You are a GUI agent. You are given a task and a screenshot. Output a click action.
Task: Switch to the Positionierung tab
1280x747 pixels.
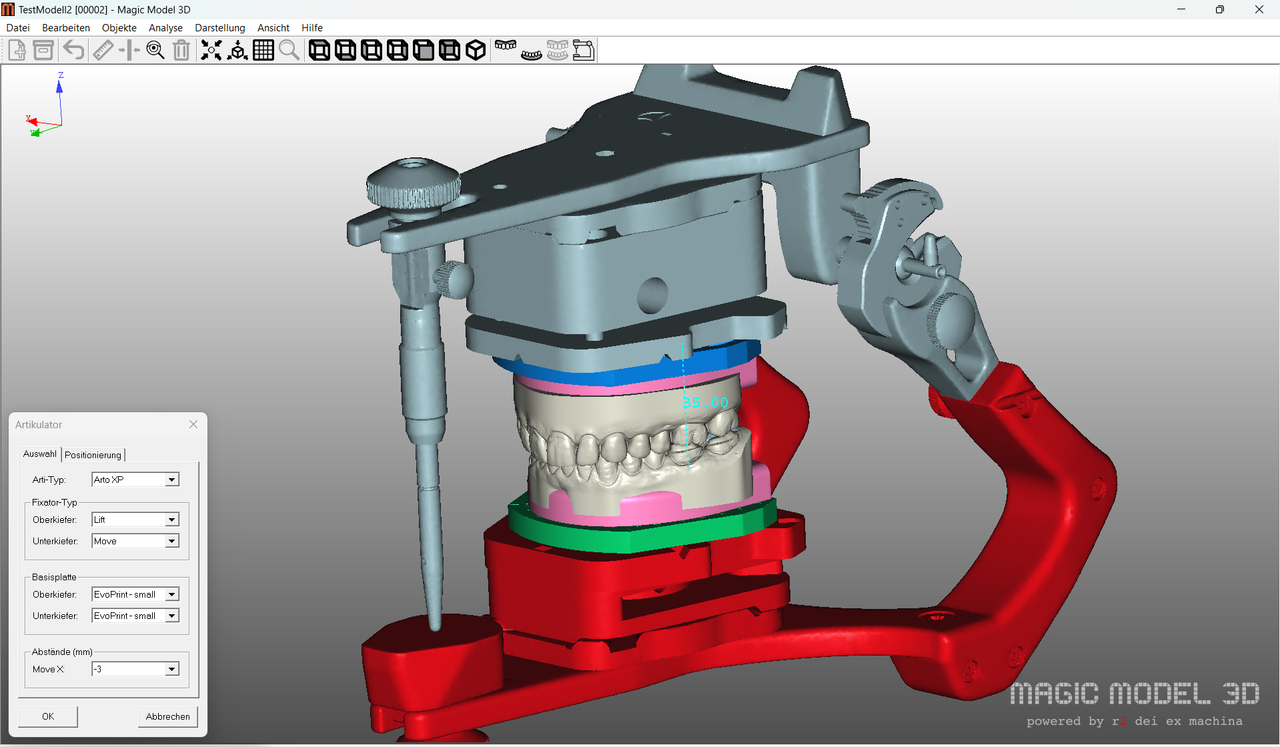[93, 455]
